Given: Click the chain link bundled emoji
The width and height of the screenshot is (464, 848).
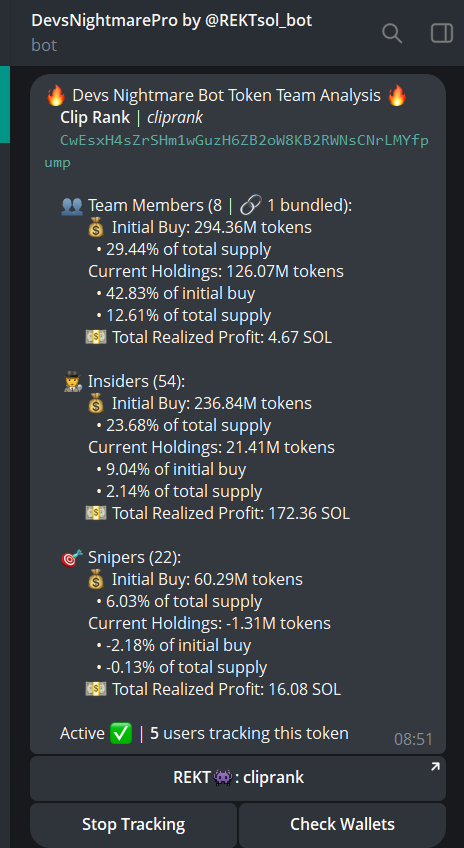Looking at the screenshot, I should (250, 206).
